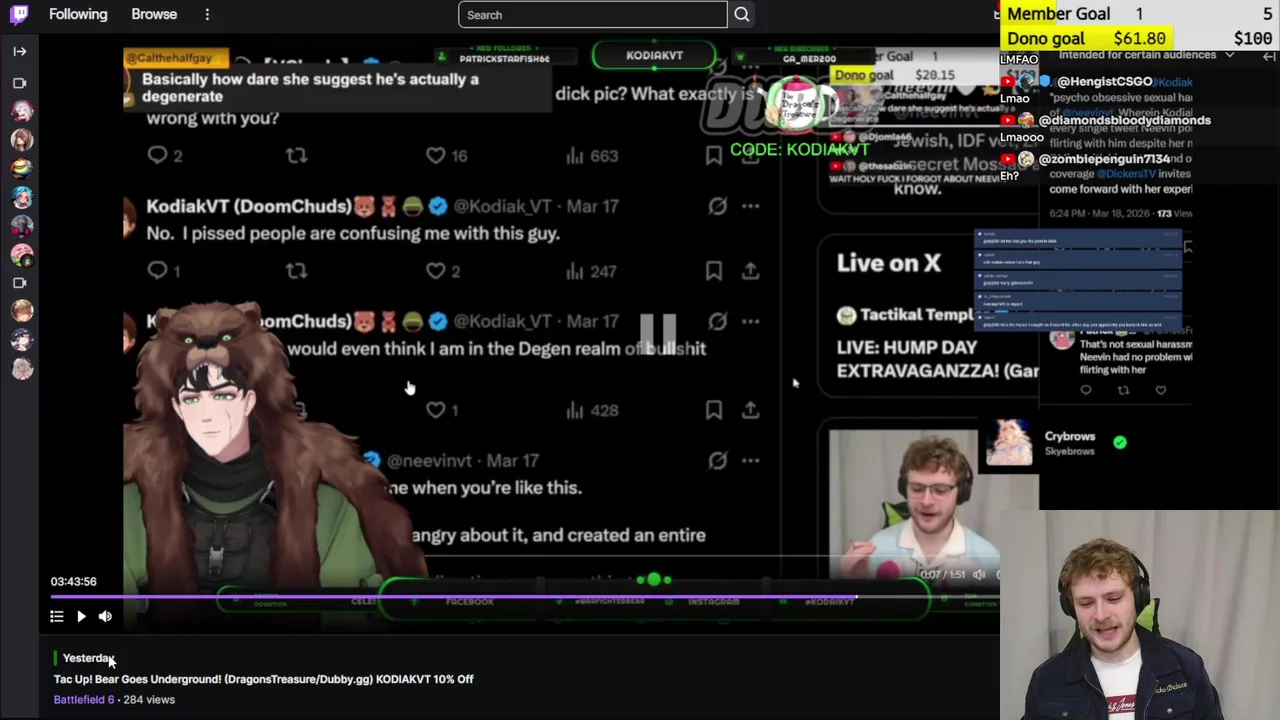Like the tweet showing 2 likes
The width and height of the screenshot is (1280, 720).
(435, 271)
